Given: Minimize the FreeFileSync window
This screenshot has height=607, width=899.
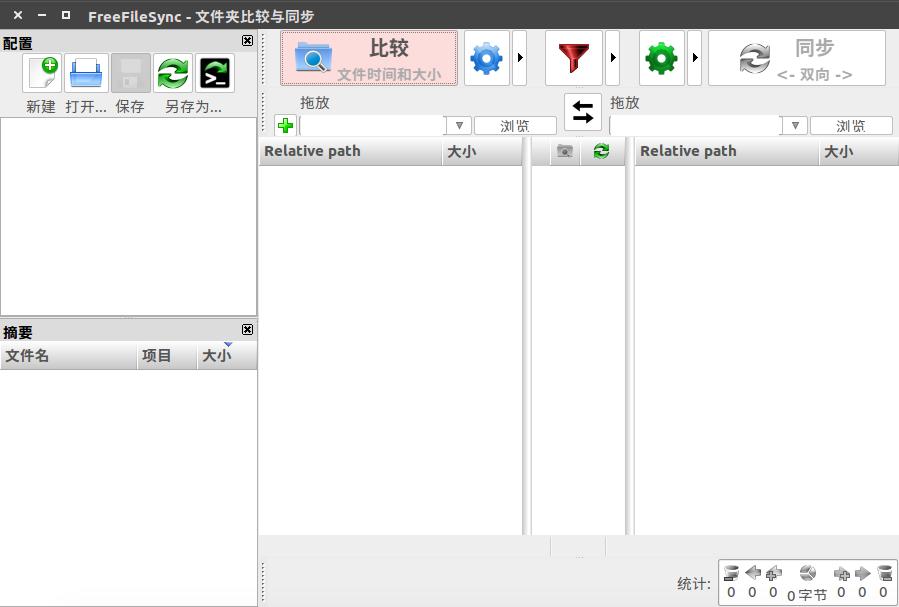Looking at the screenshot, I should point(42,15).
